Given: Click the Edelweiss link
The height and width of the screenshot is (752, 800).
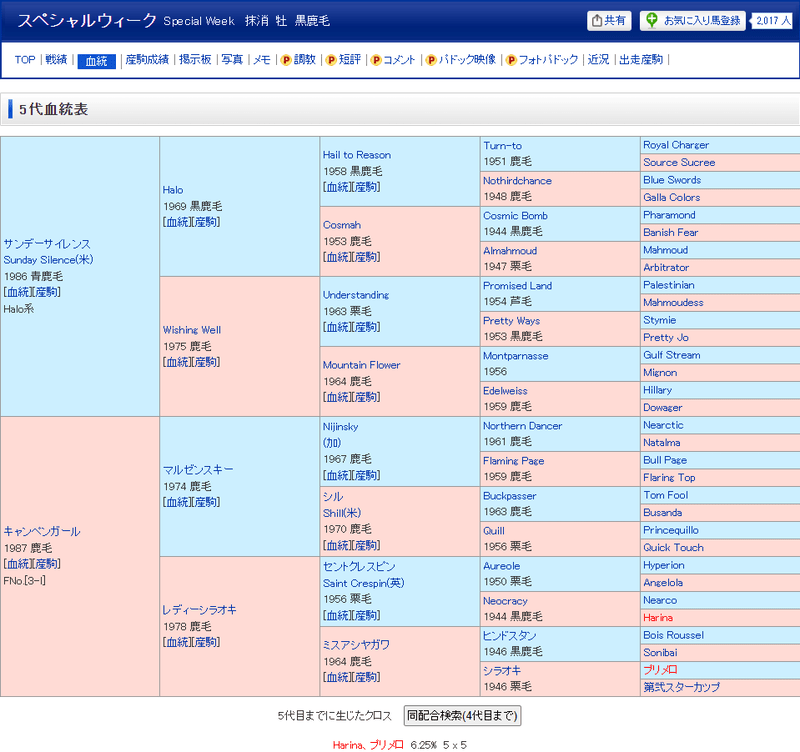Looking at the screenshot, I should (x=505, y=391).
